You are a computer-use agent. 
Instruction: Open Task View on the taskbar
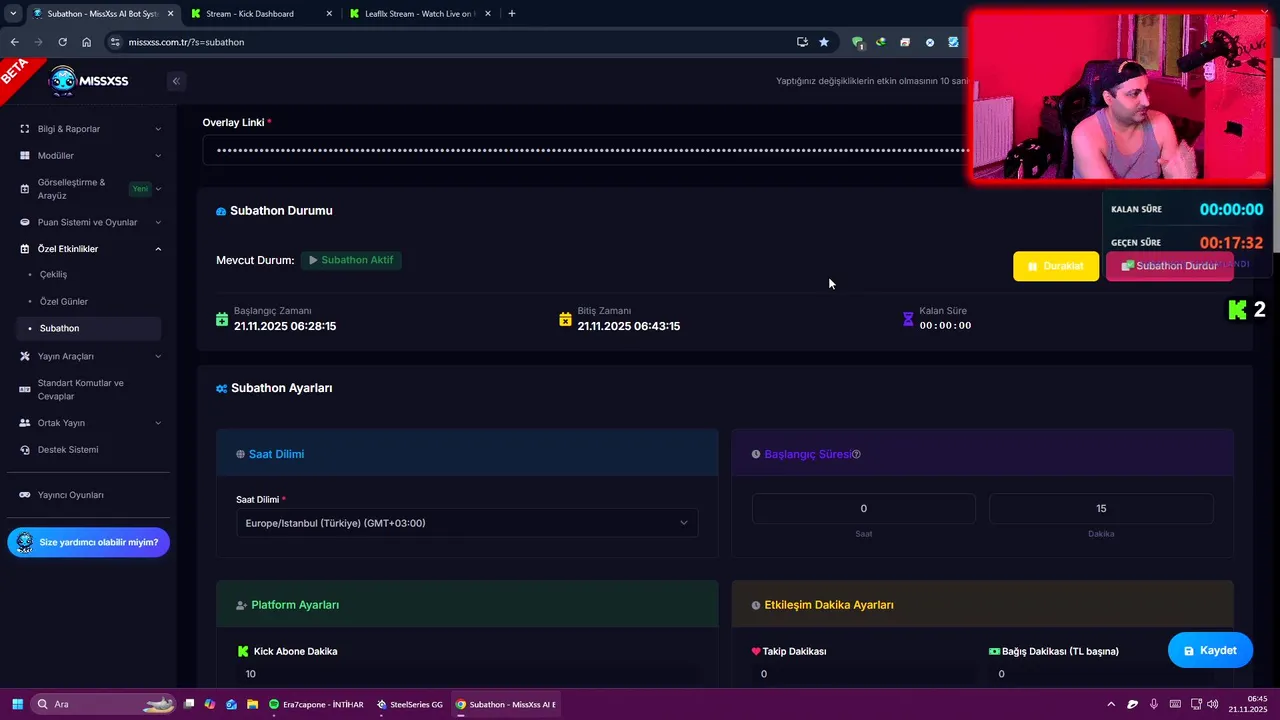(x=188, y=704)
